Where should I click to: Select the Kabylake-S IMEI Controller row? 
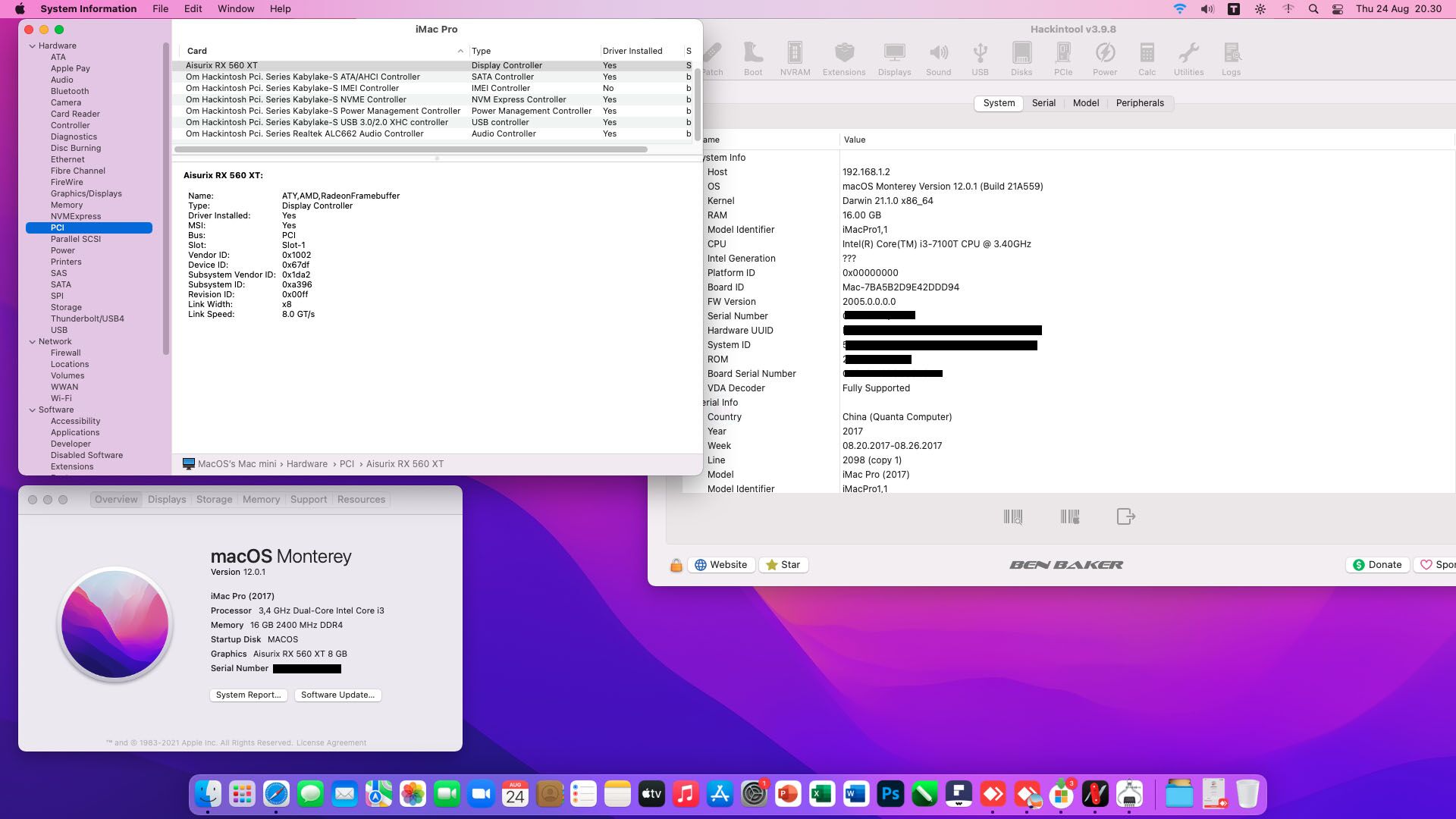tap(432, 88)
